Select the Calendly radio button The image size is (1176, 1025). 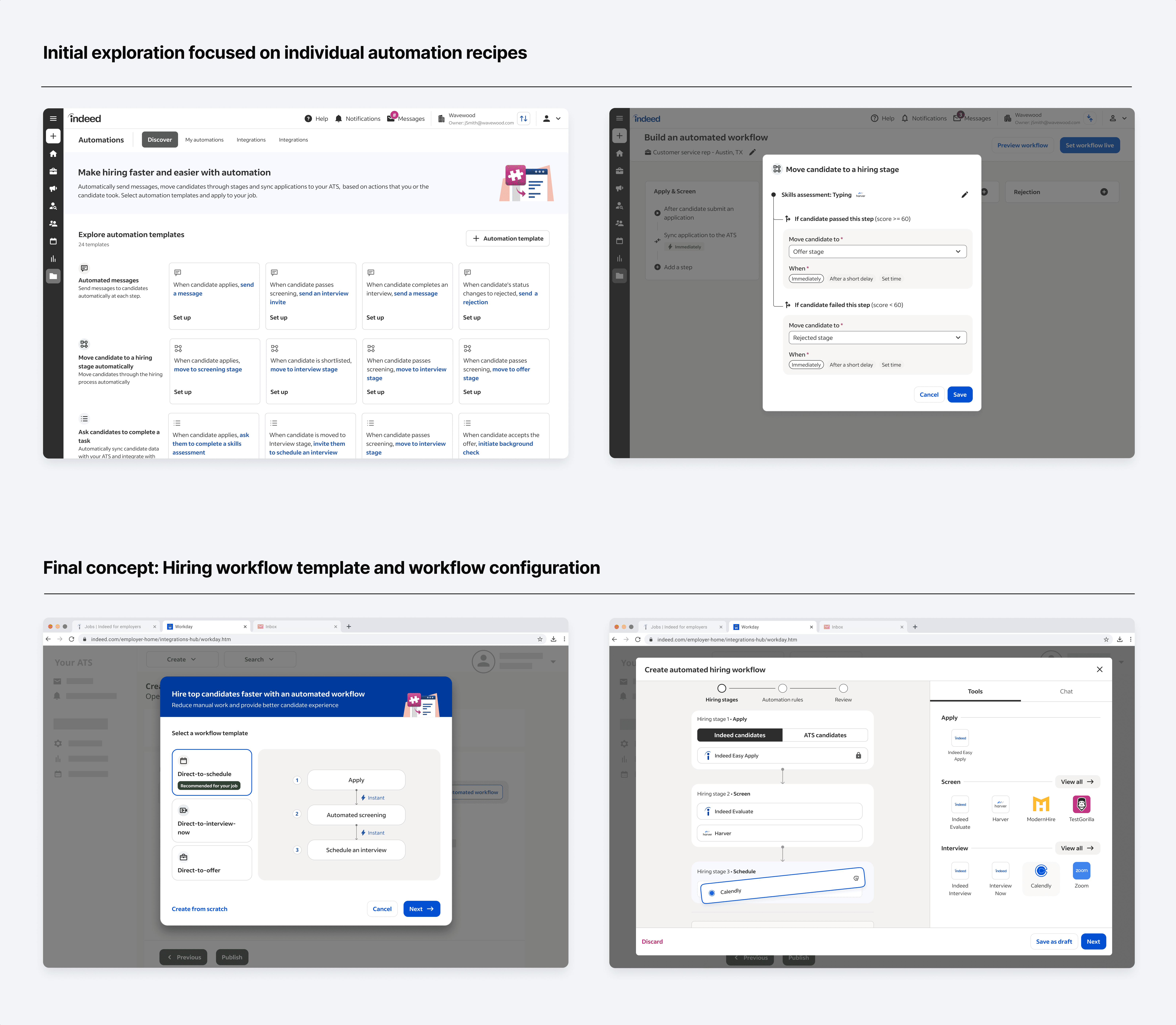click(712, 893)
